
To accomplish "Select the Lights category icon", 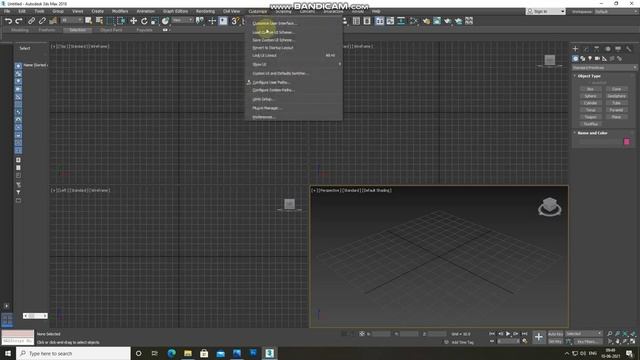I will 590,59.
